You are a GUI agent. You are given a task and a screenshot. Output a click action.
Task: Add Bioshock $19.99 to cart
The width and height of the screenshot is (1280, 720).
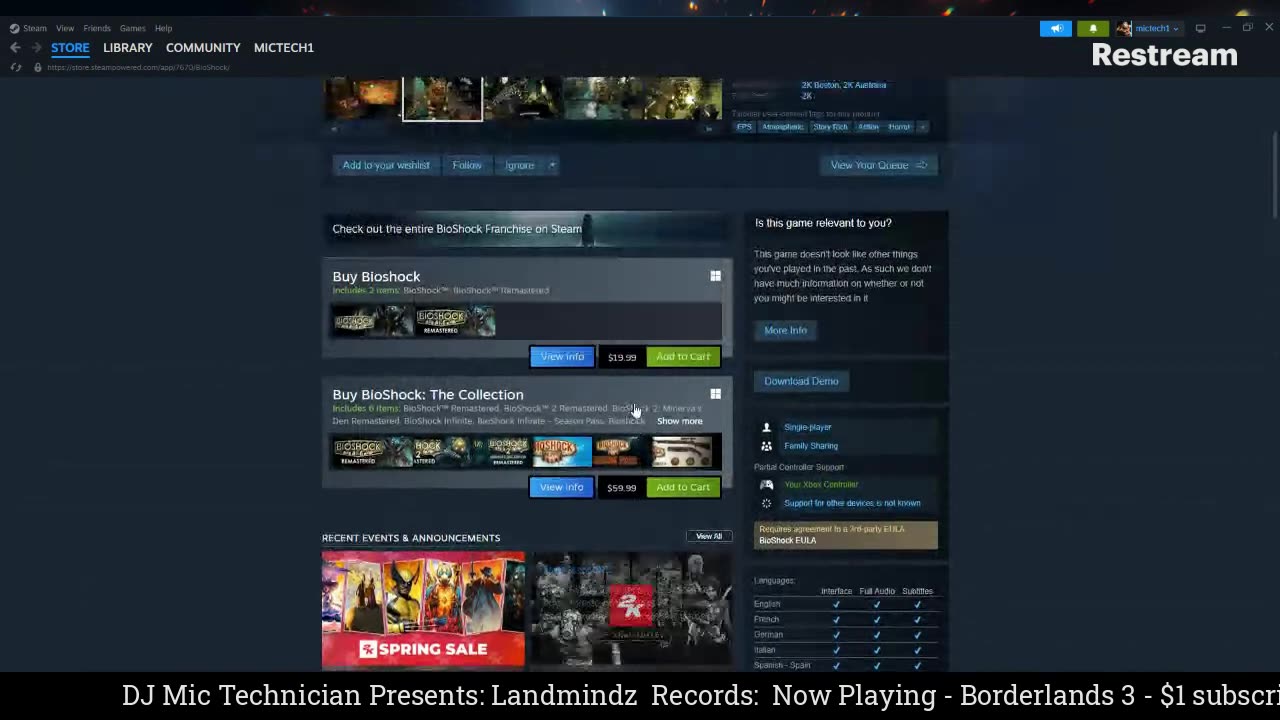(683, 357)
